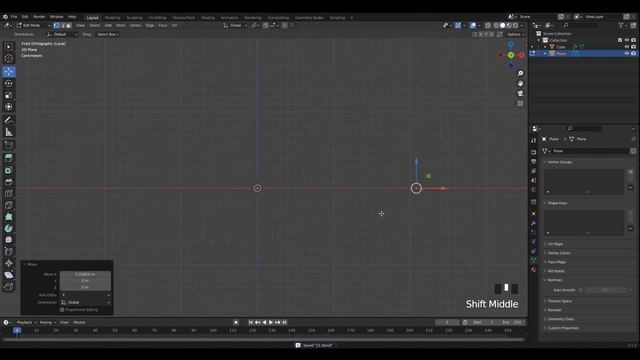Select the Loop Cut tool
The height and width of the screenshot is (360, 640).
tap(9, 193)
